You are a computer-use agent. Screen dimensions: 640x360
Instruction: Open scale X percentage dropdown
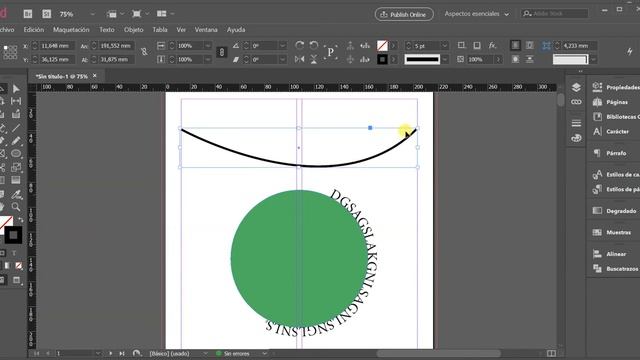coord(208,46)
